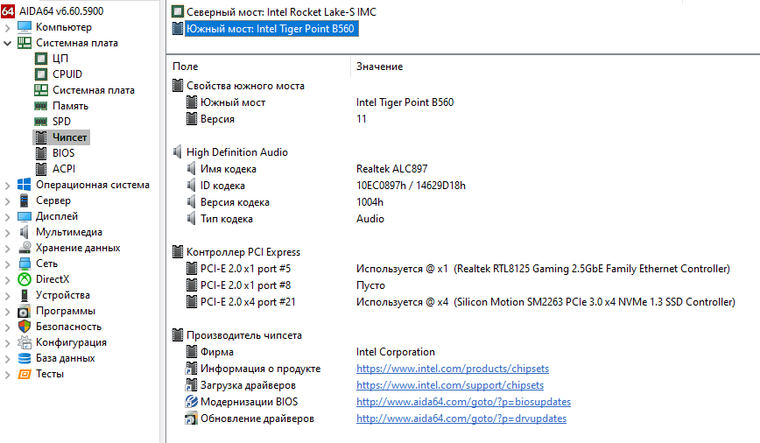Click the Сервер tower icon

(x=24, y=200)
